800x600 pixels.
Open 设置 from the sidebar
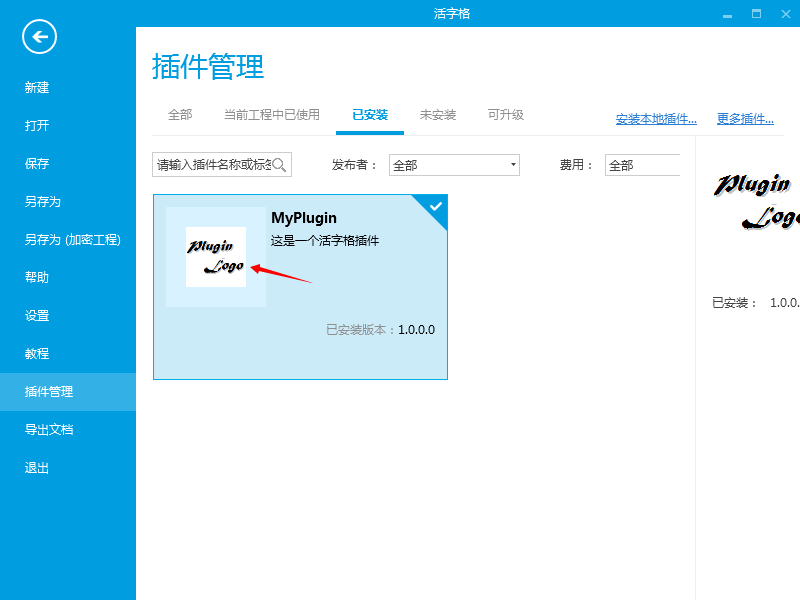pyautogui.click(x=37, y=316)
